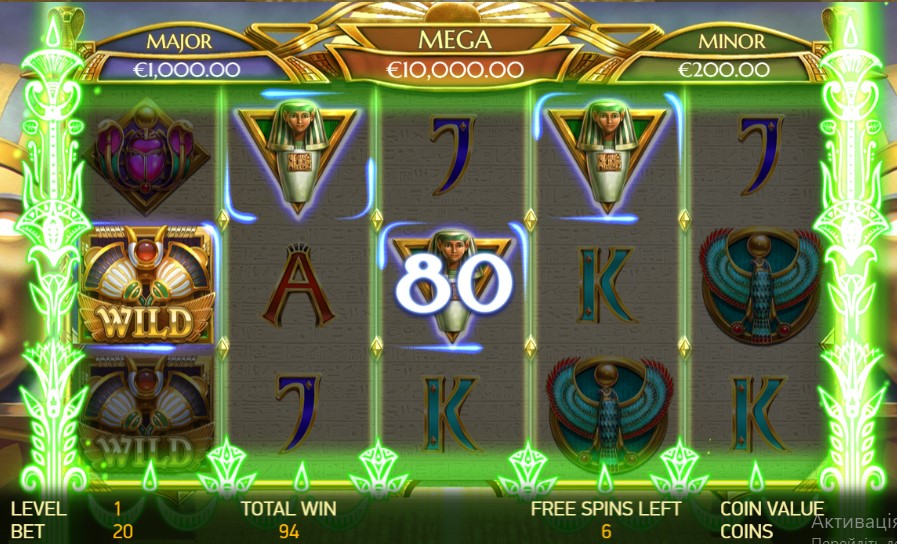The image size is (897, 544).
Task: Click the K at the bottom of reel five
Action: click(760, 413)
